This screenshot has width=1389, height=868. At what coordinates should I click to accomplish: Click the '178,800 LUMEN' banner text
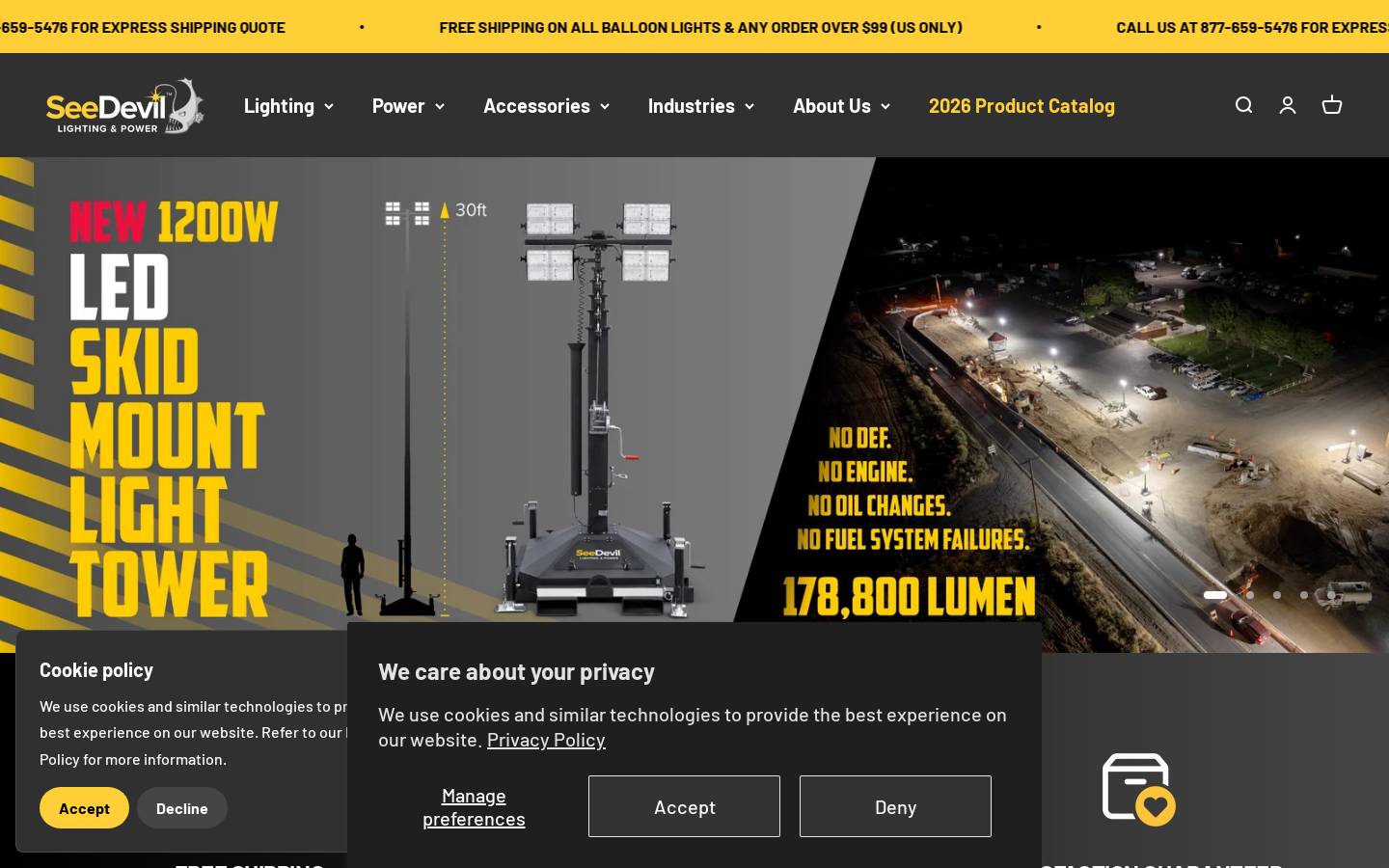(x=909, y=596)
